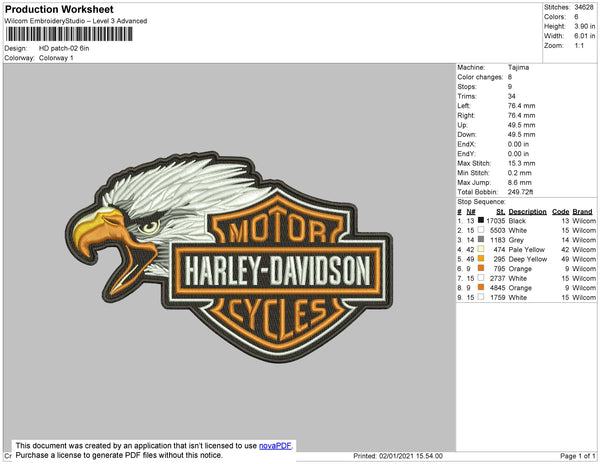Click the 'Deep Yellow' description text

click(x=528, y=259)
